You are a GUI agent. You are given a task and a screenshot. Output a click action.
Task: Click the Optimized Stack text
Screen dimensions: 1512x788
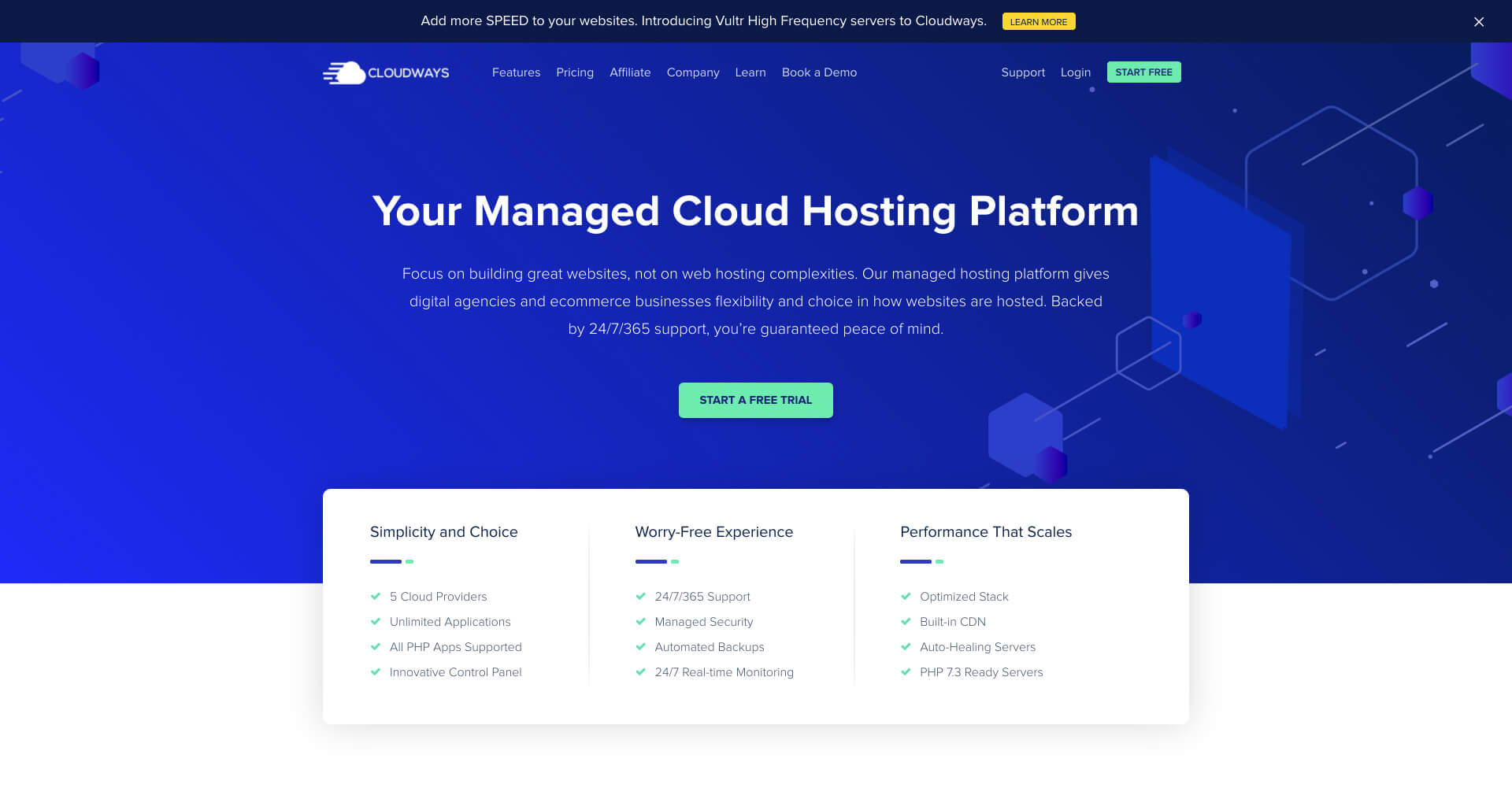[964, 597]
